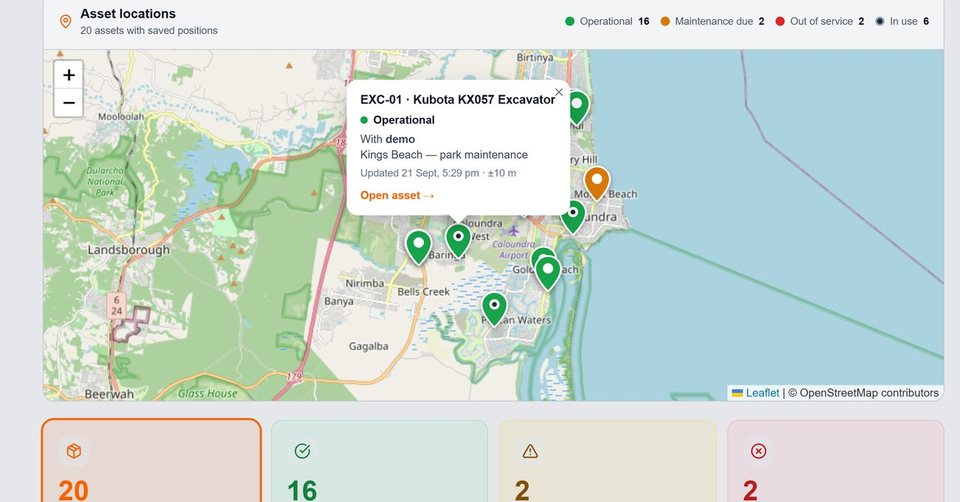
Task: Click the Operational 16 legend entry
Action: (x=607, y=21)
